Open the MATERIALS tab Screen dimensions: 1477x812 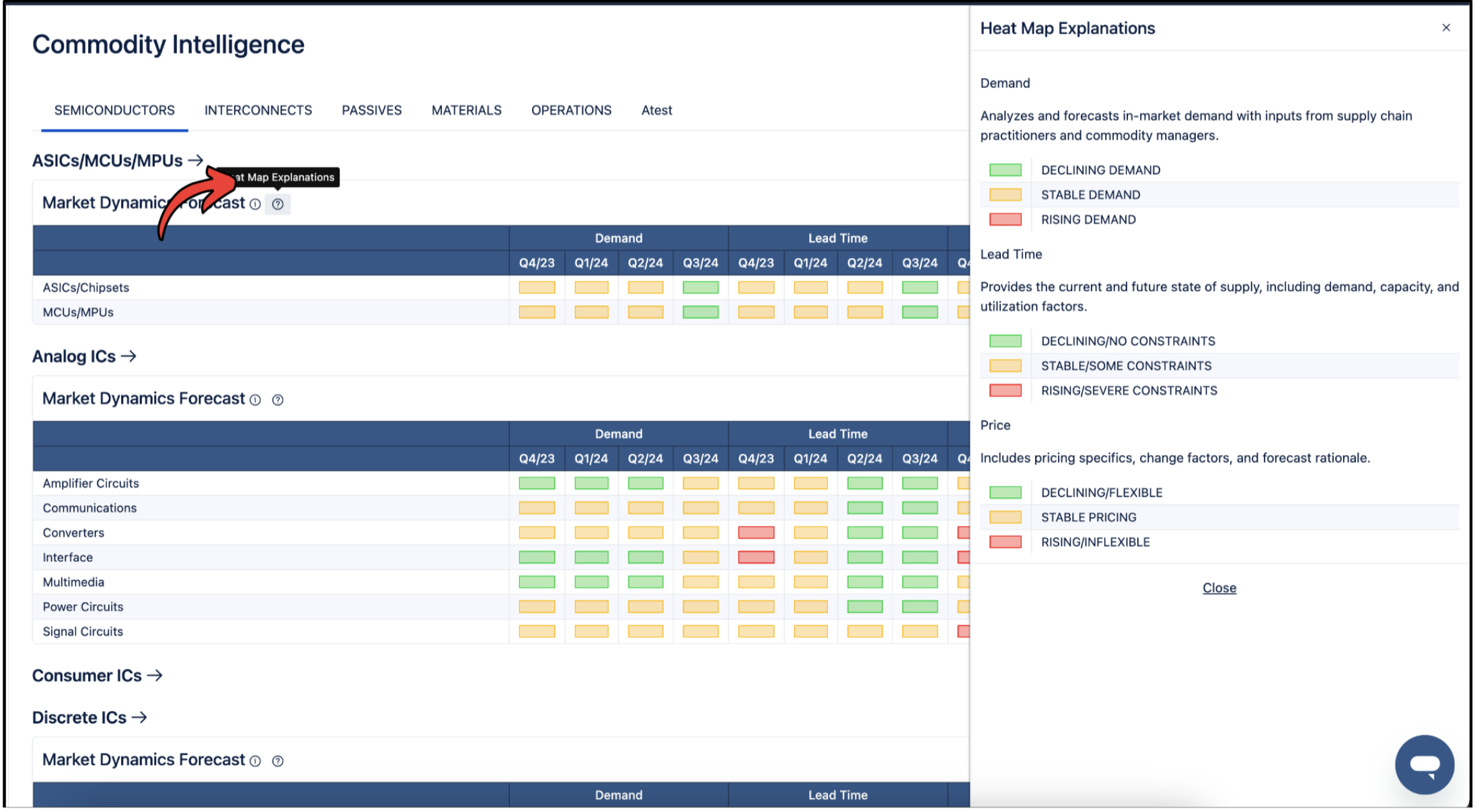pyautogui.click(x=466, y=110)
